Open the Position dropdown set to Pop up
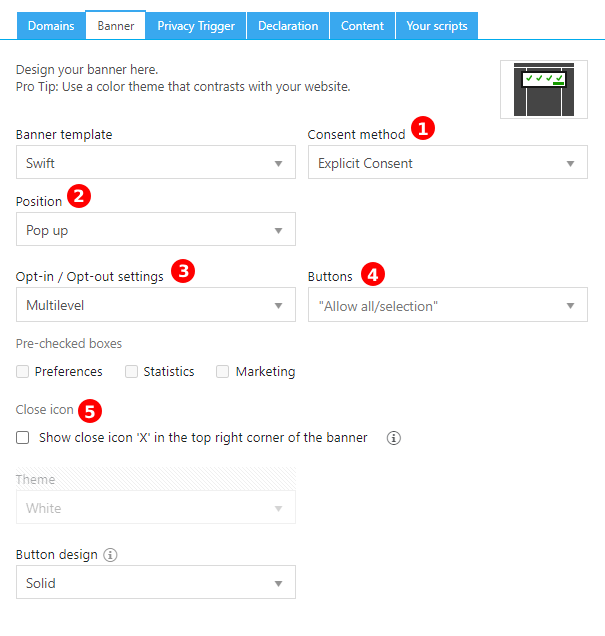 [x=156, y=230]
